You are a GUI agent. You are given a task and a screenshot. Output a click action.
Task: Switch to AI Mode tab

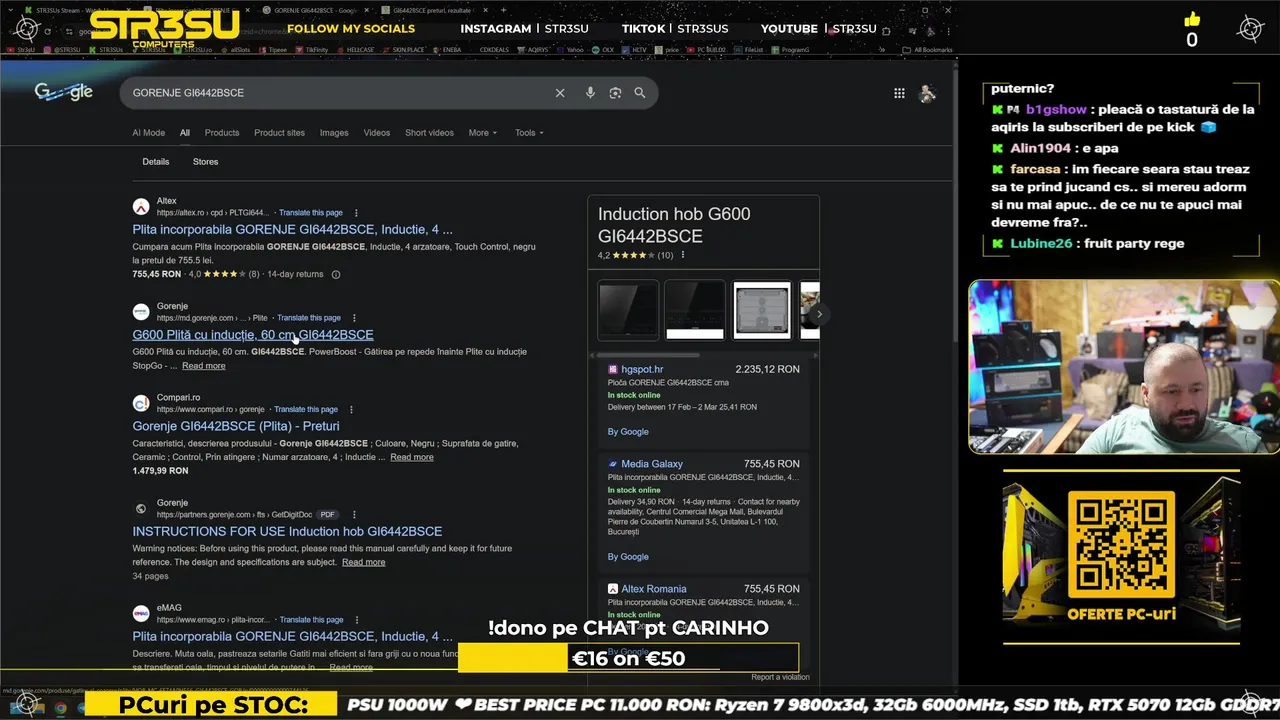coord(148,133)
